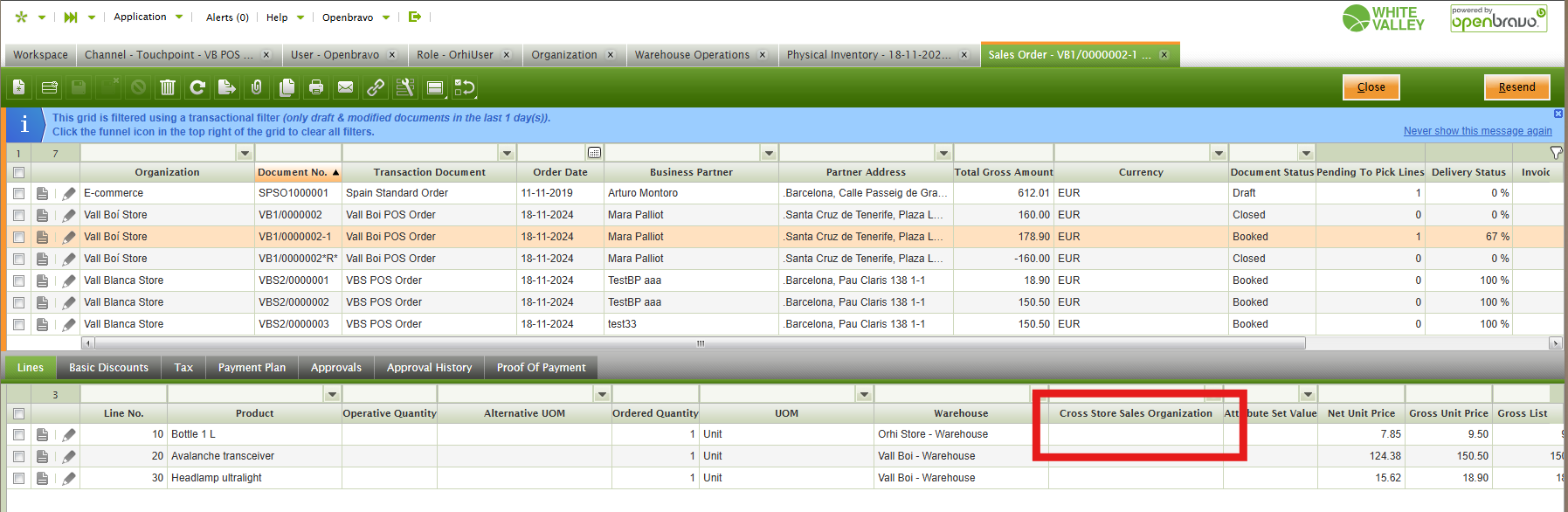Select the VBS2/0000002 order checkbox

click(x=18, y=302)
